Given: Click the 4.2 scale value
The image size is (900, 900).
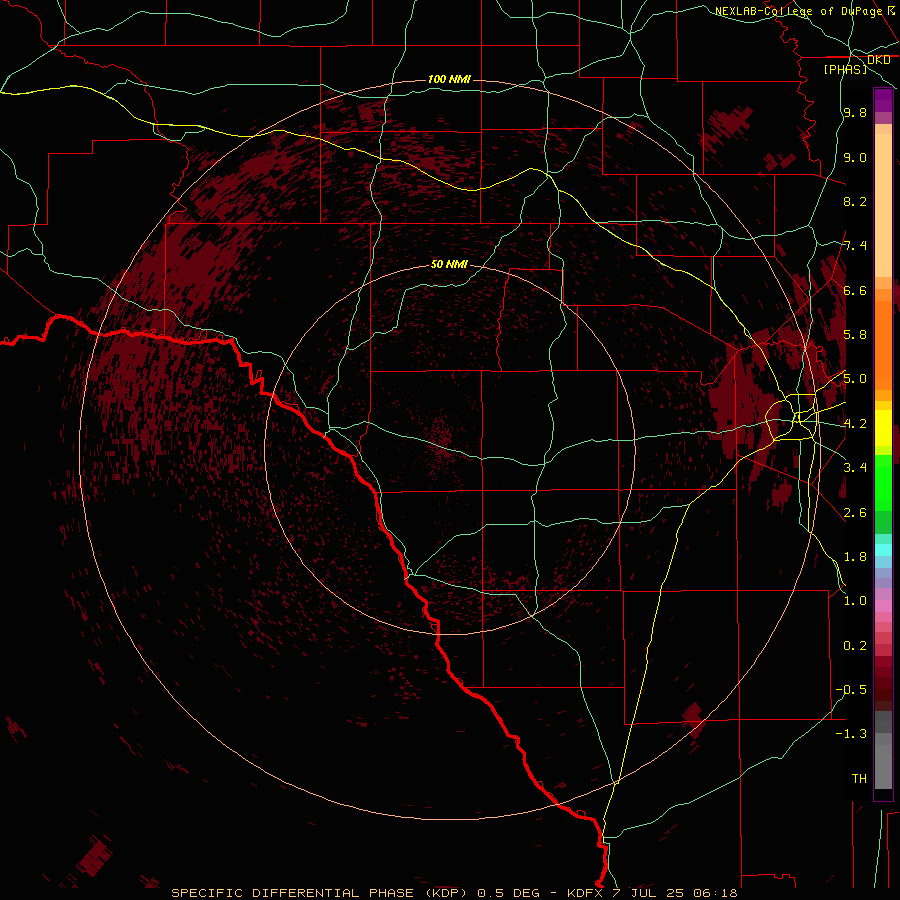Looking at the screenshot, I should [x=855, y=423].
